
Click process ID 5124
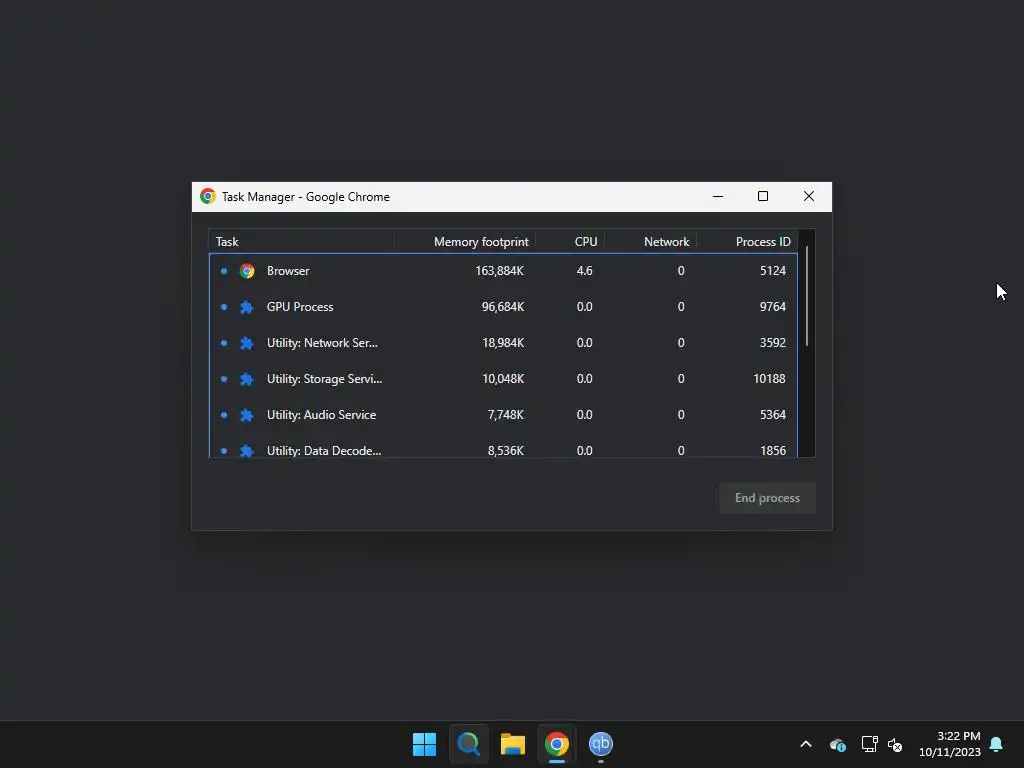[773, 271]
